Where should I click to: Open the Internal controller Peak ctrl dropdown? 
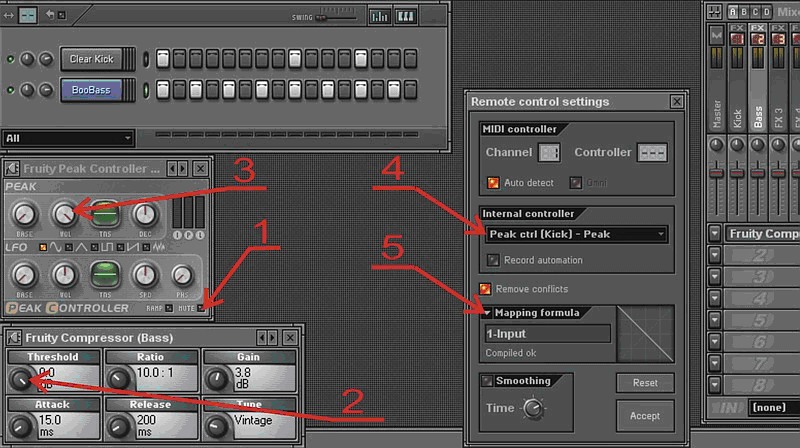click(x=576, y=234)
